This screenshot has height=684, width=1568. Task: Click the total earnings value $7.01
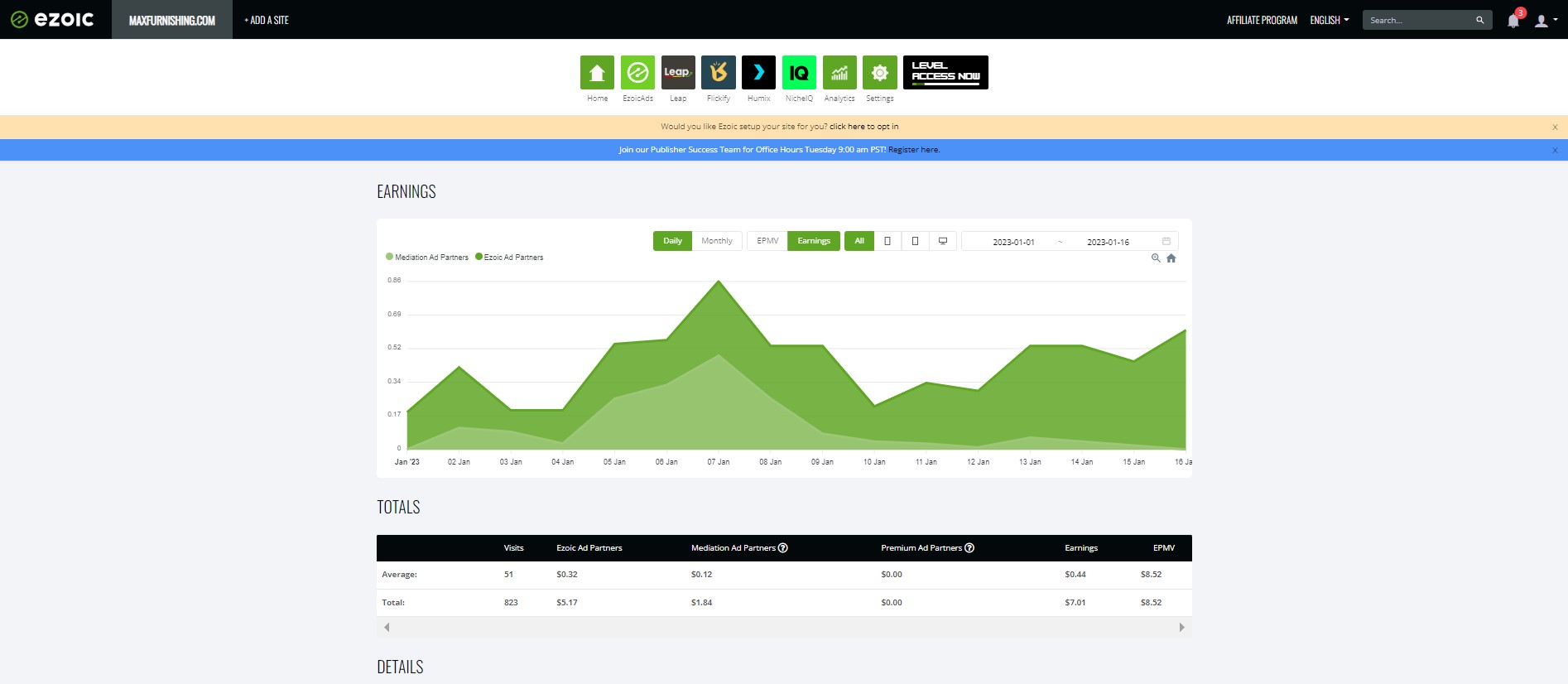pos(1075,603)
